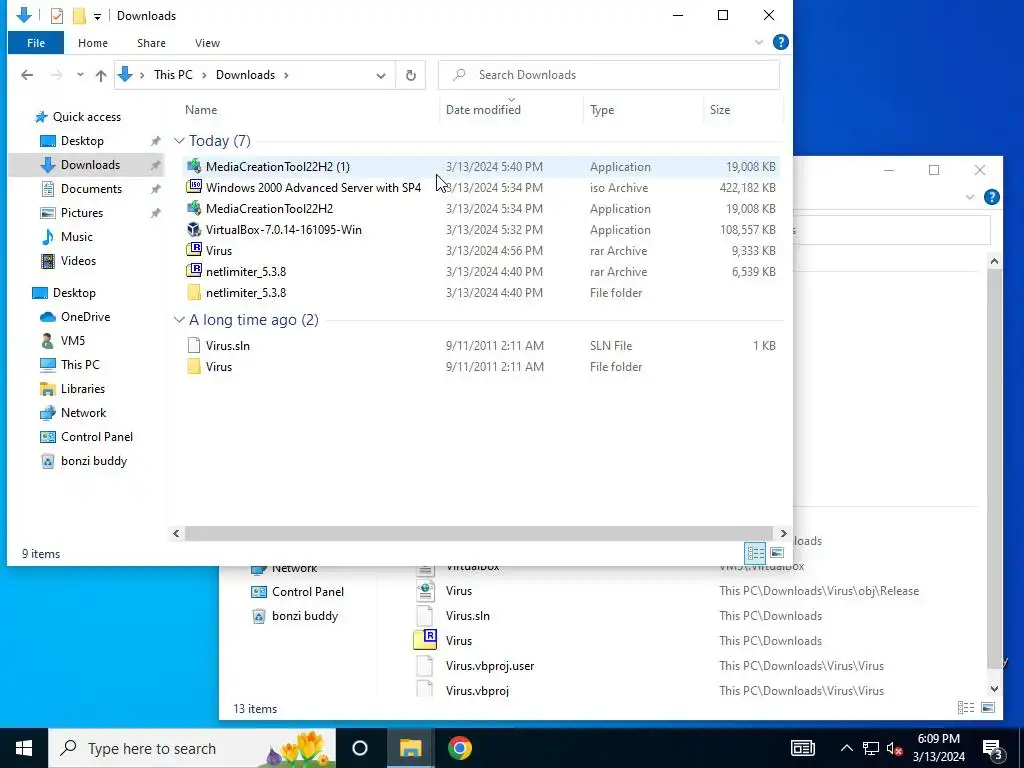
Task: Expand the ribbon with the chevron
Action: coord(759,42)
